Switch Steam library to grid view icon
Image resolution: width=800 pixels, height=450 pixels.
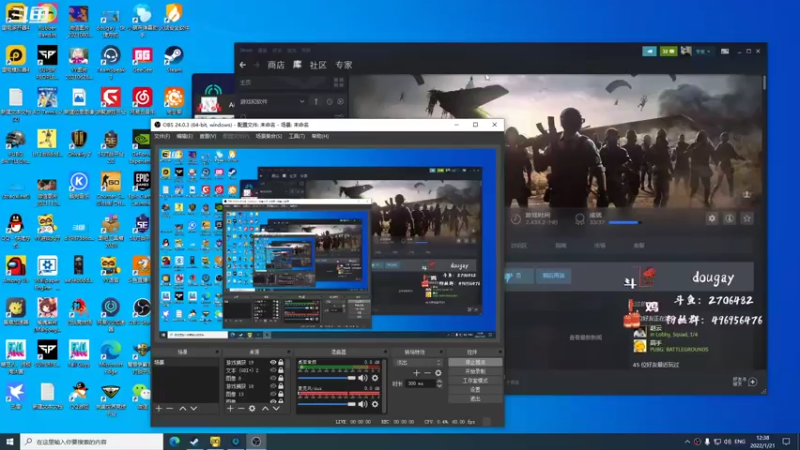click(x=339, y=82)
